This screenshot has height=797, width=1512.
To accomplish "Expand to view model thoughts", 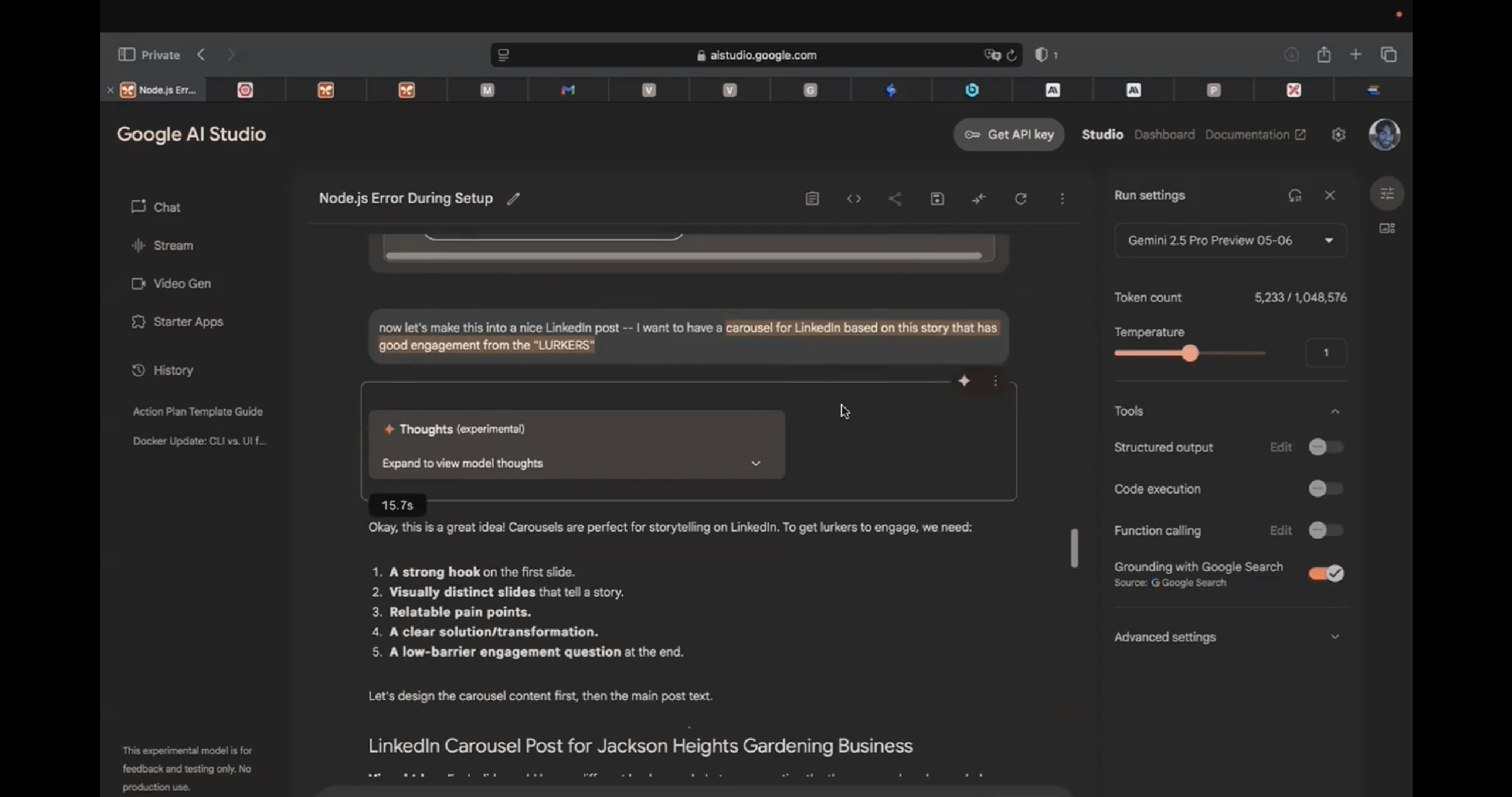I will point(576,464).
